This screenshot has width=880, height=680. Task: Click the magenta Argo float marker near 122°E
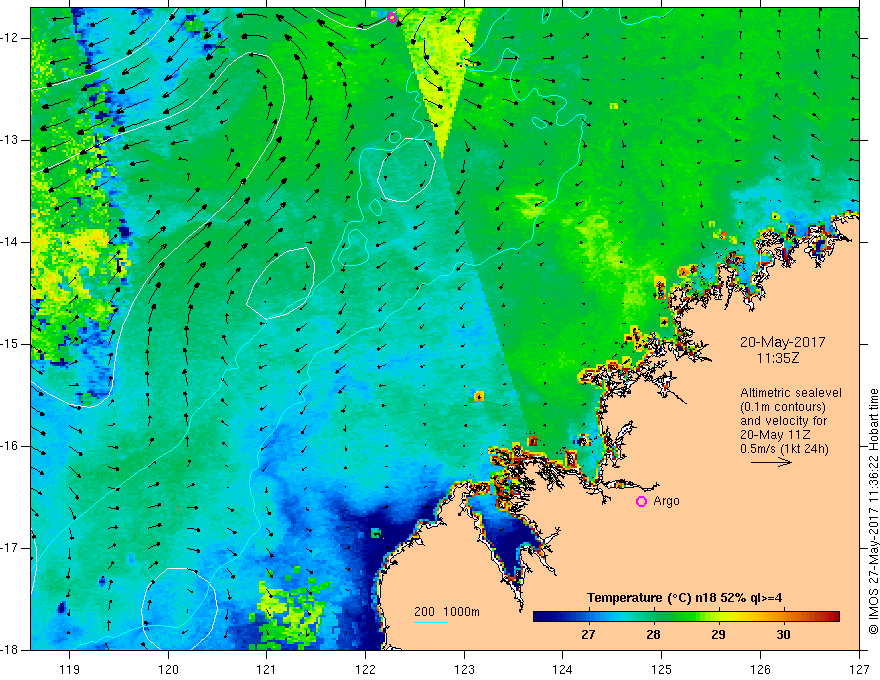coord(392,17)
